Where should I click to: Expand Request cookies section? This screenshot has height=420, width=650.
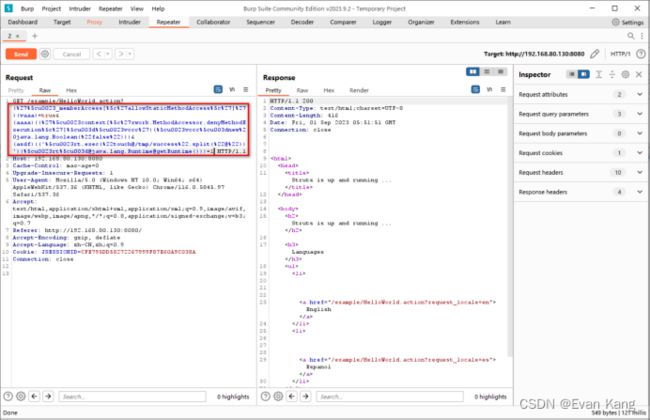[x=580, y=153]
